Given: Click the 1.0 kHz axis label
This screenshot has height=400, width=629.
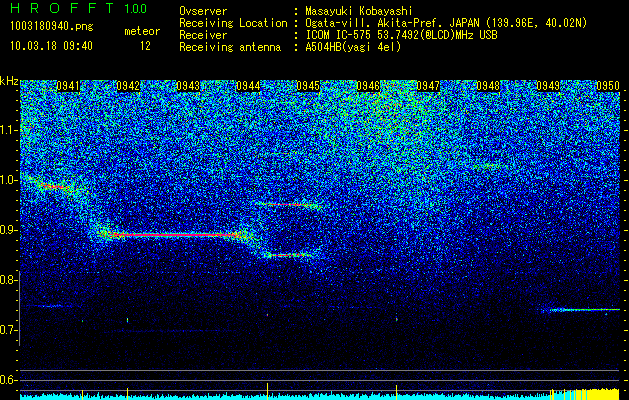Looking at the screenshot, I should [x=9, y=180].
